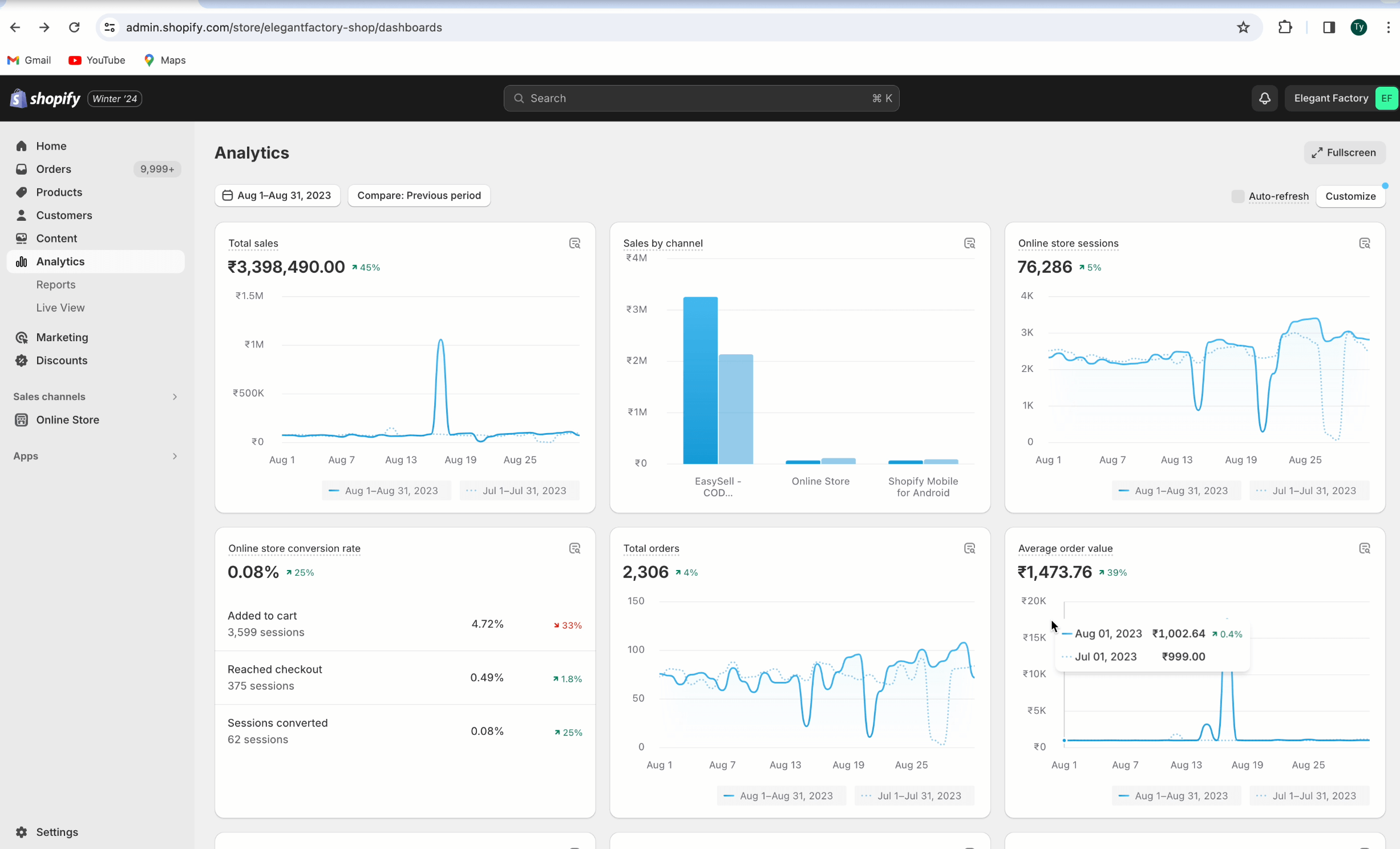Open the Aug 1–Aug 31, 2023 date picker
Image resolution: width=1400 pixels, height=849 pixels.
(x=277, y=196)
